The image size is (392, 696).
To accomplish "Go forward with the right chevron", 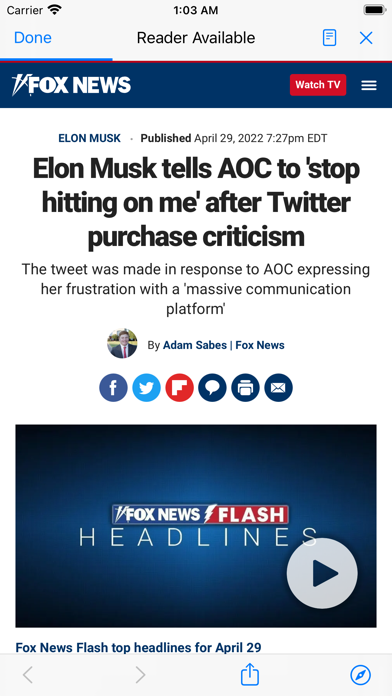I will 140,675.
